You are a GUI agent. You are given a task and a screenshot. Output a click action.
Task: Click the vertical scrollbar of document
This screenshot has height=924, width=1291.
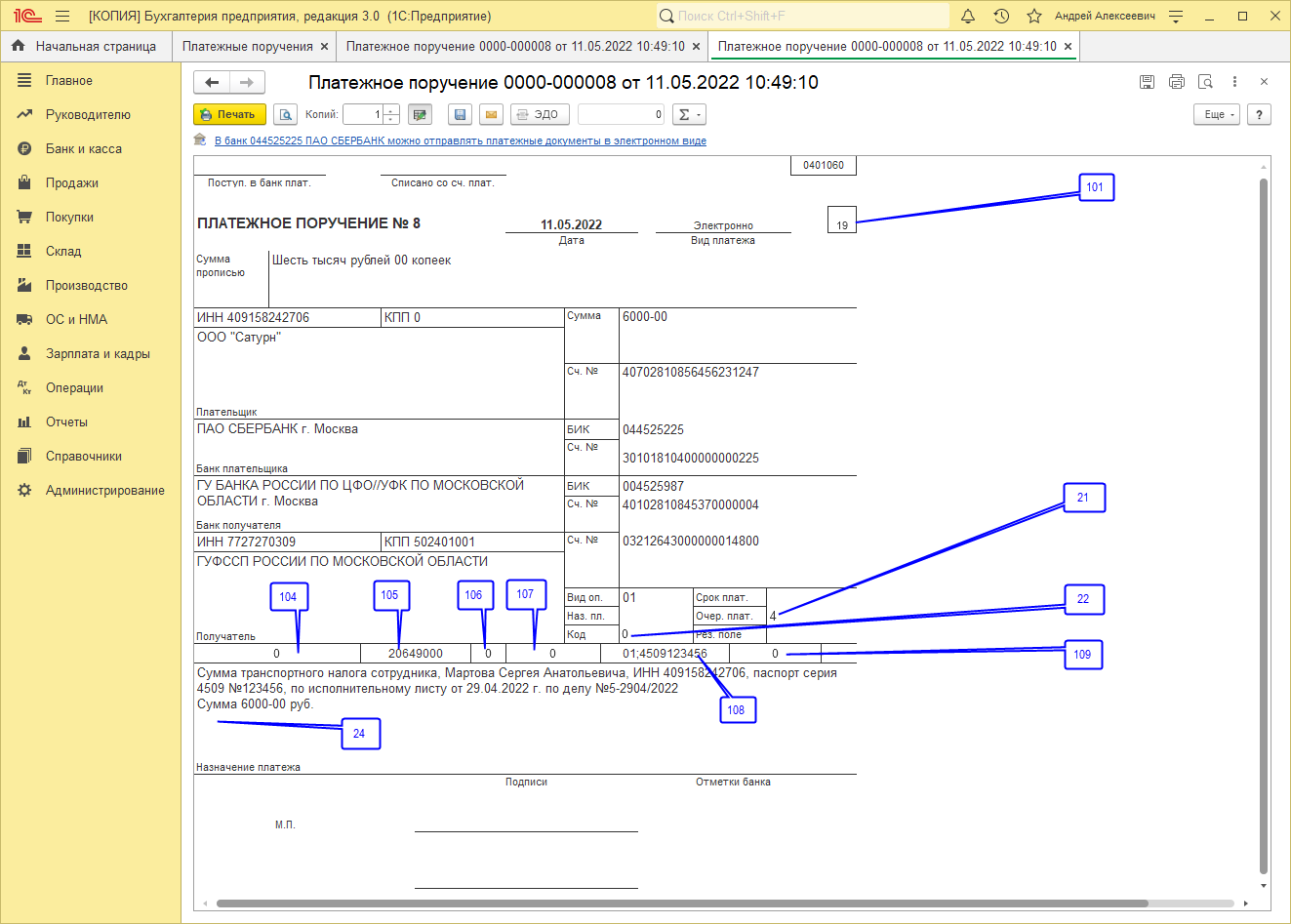(1264, 527)
